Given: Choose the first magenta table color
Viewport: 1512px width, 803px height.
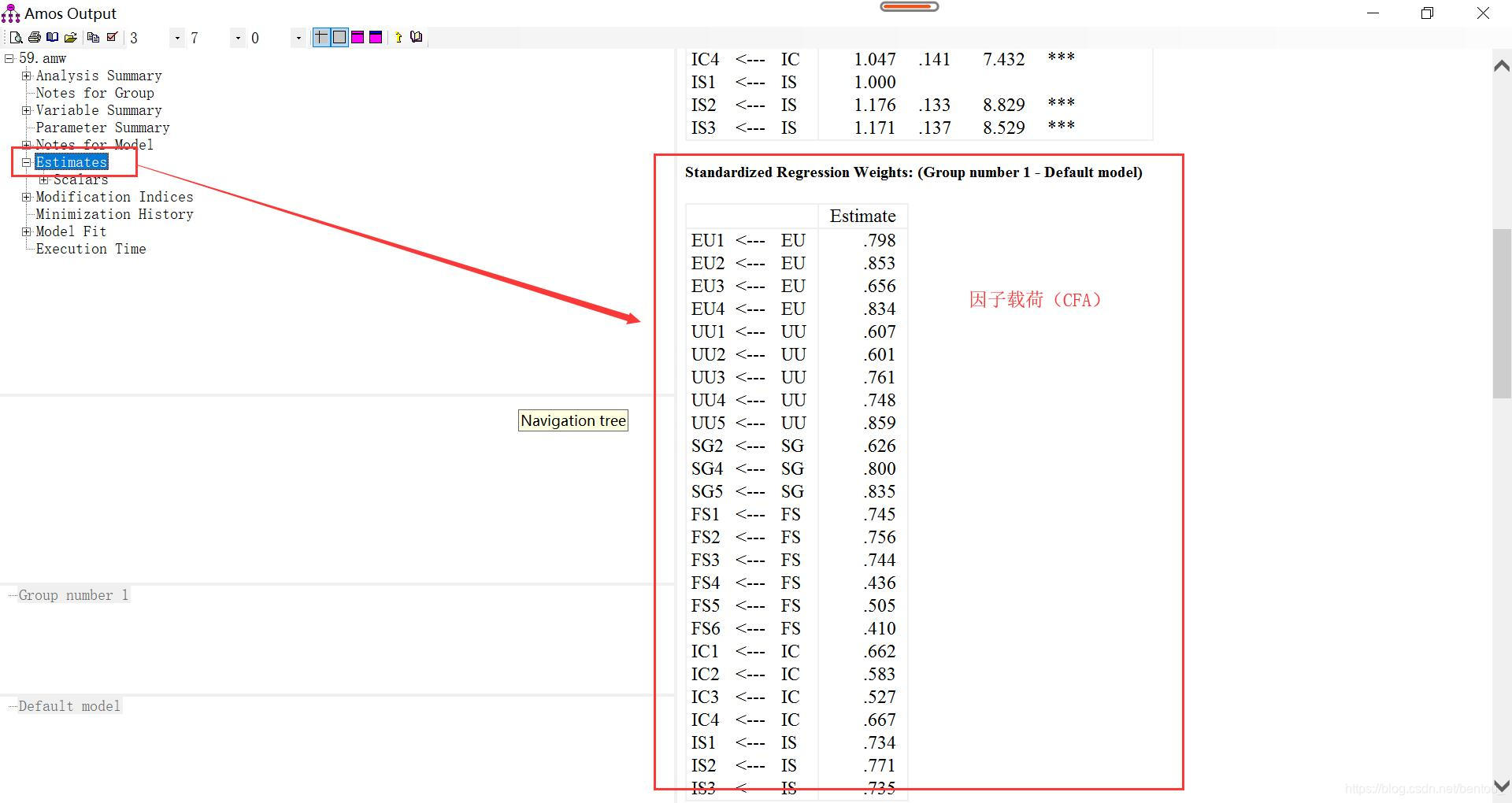Looking at the screenshot, I should tap(358, 37).
